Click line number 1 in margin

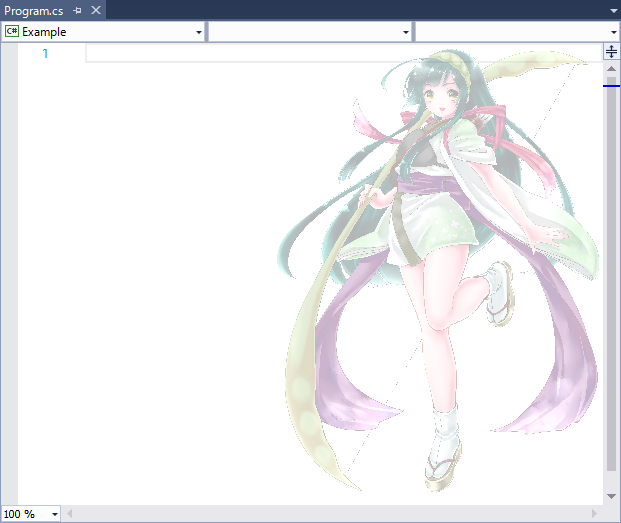45,53
